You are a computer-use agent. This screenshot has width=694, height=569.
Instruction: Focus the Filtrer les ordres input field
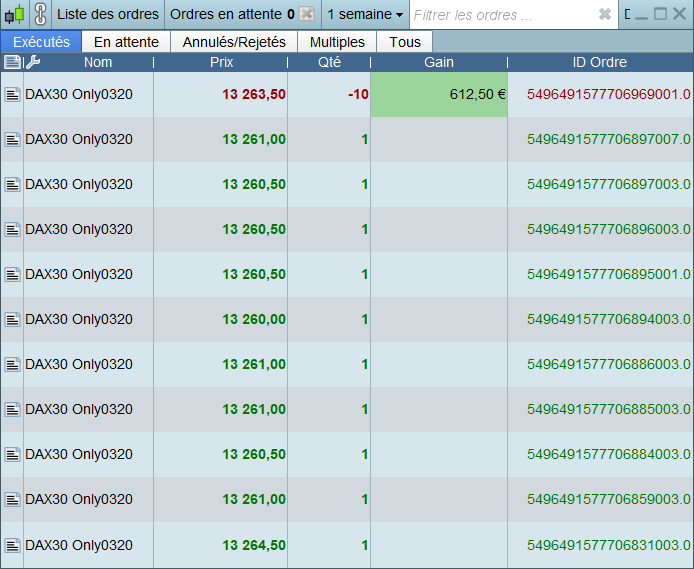click(x=505, y=15)
